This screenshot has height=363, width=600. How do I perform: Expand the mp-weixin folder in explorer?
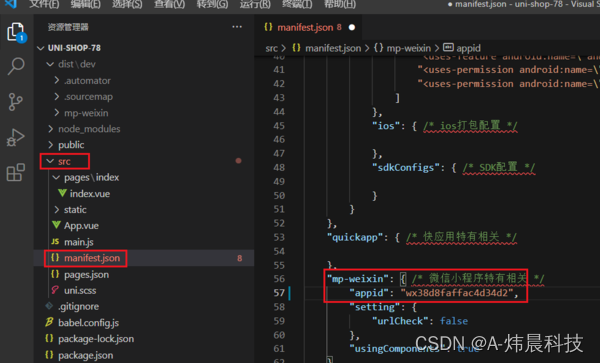point(57,112)
